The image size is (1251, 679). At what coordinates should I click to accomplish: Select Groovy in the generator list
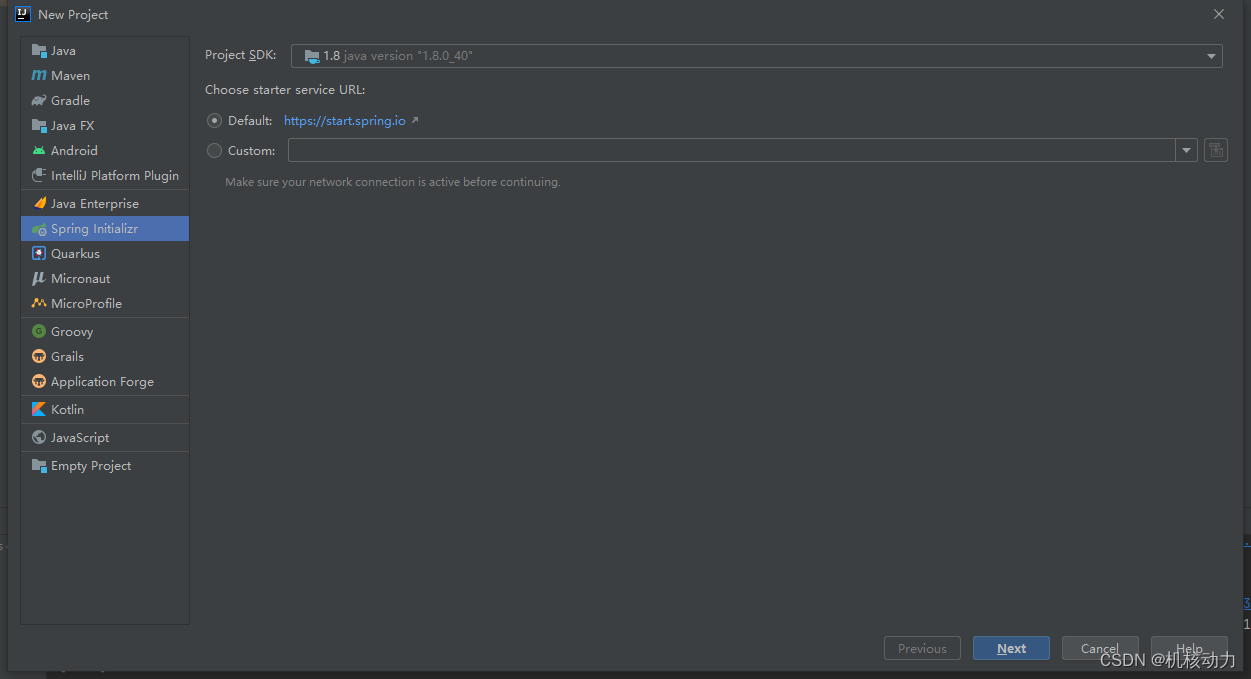(x=105, y=332)
